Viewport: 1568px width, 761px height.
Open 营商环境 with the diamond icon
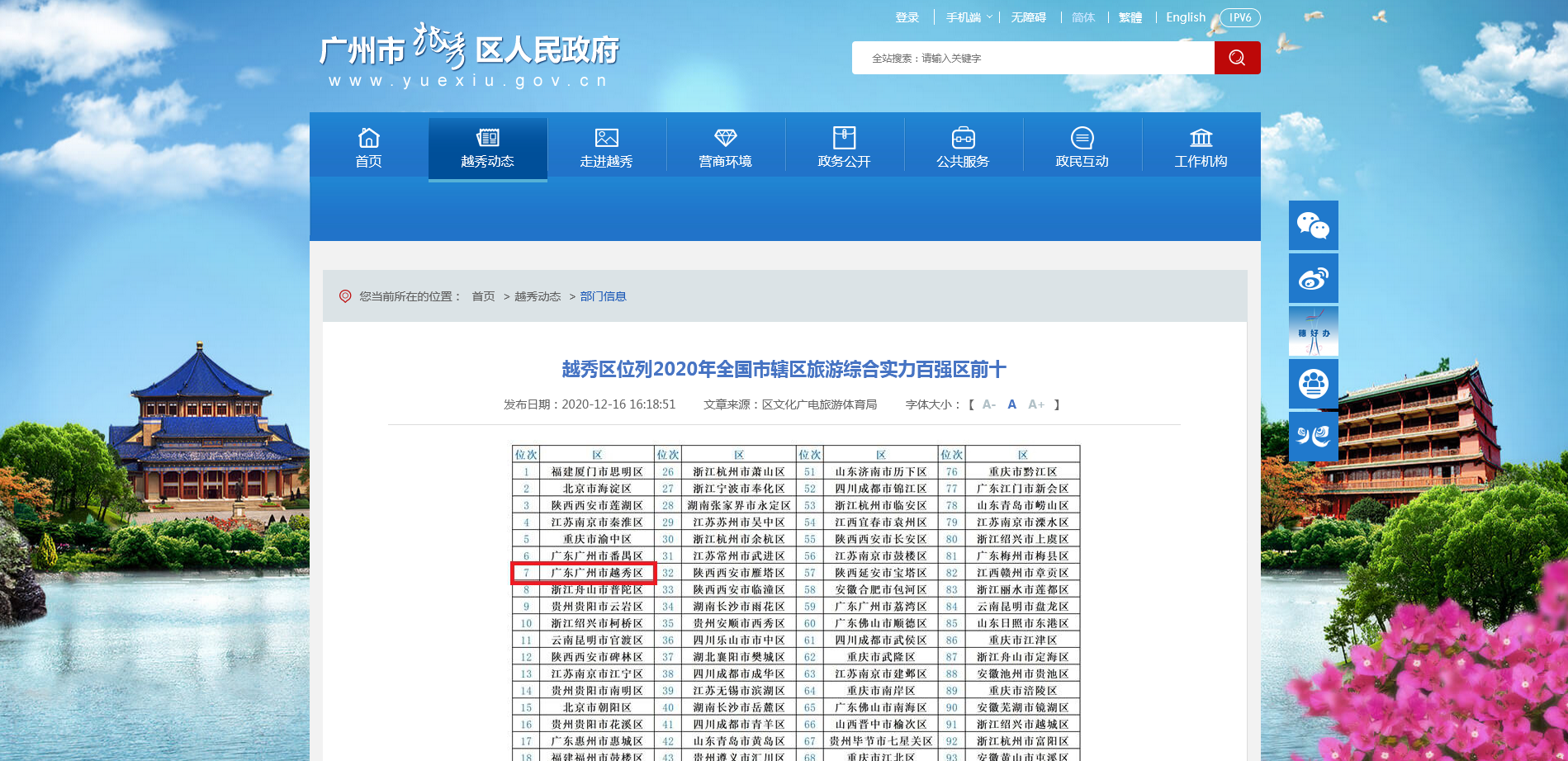[x=725, y=148]
